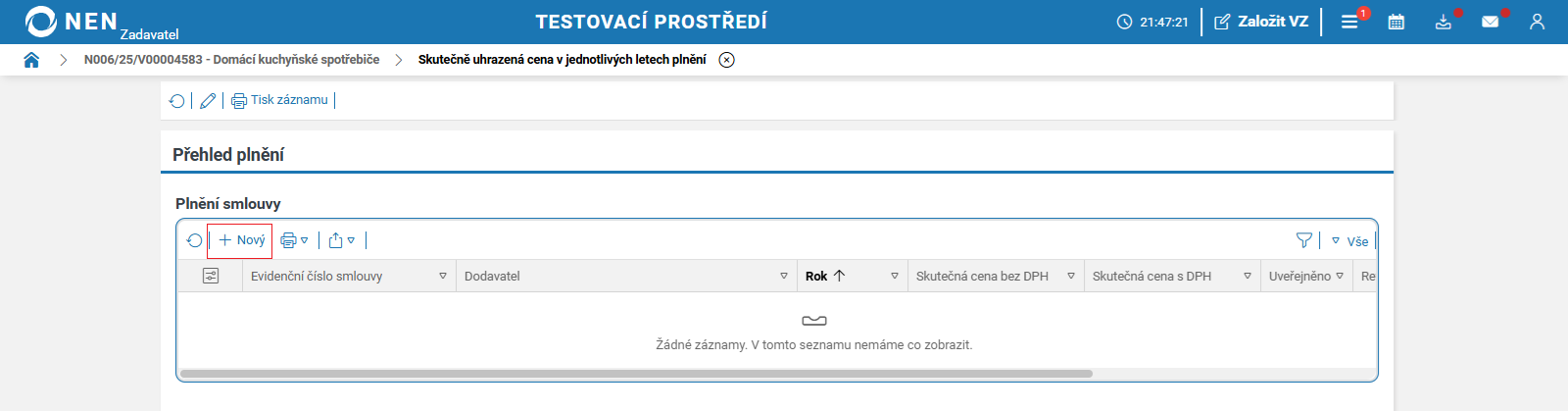Open Uveřejněno column filter arrow
1568x411 pixels.
1340,277
